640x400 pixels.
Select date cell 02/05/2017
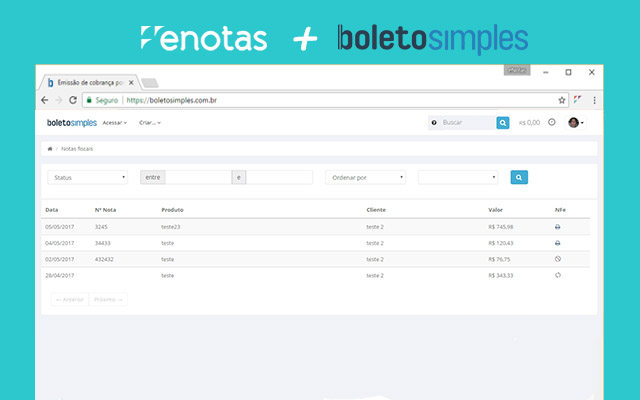point(60,259)
